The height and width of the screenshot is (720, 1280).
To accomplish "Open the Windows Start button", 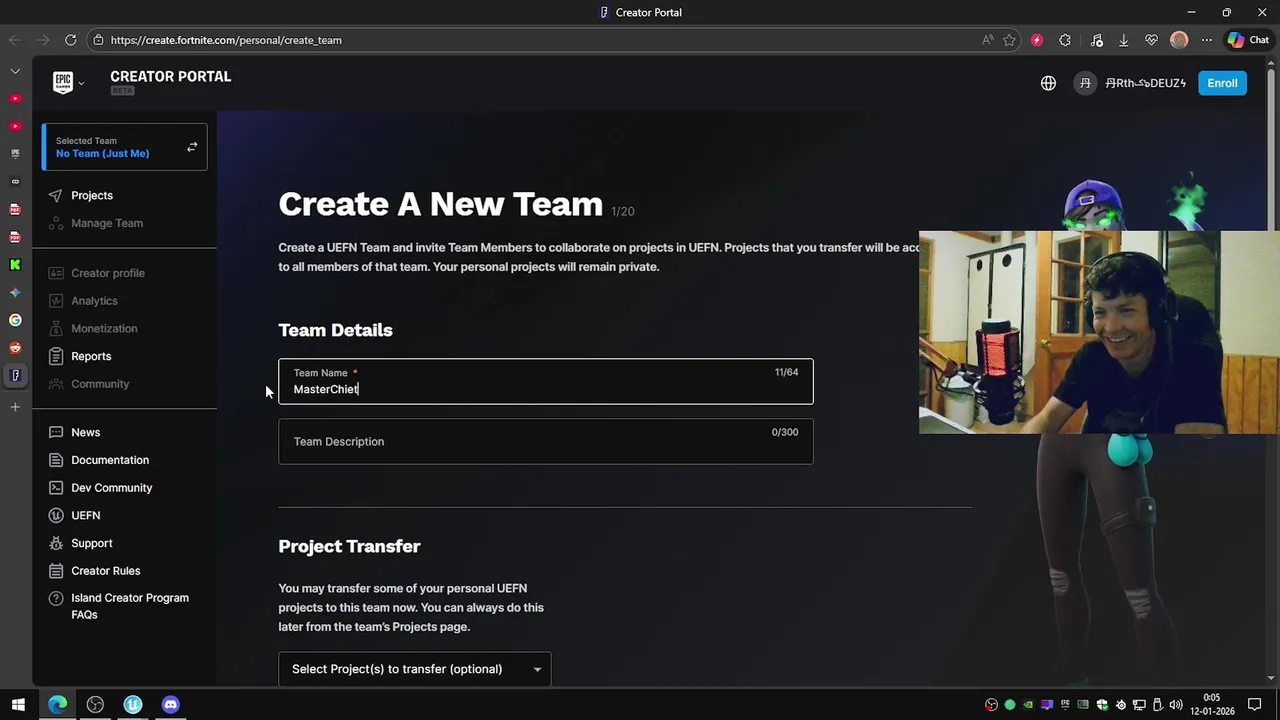I will (18, 704).
